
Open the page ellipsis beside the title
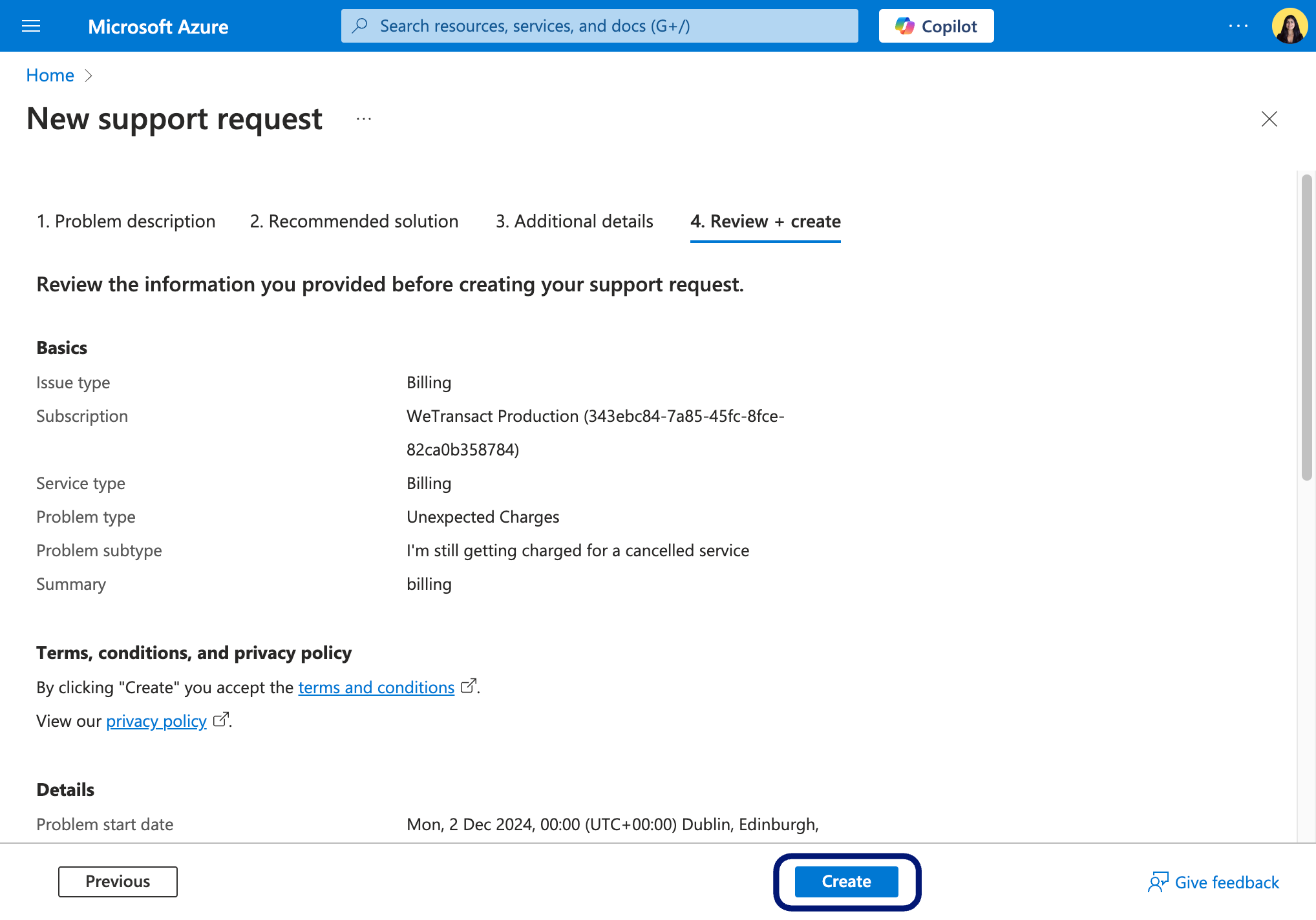(364, 119)
